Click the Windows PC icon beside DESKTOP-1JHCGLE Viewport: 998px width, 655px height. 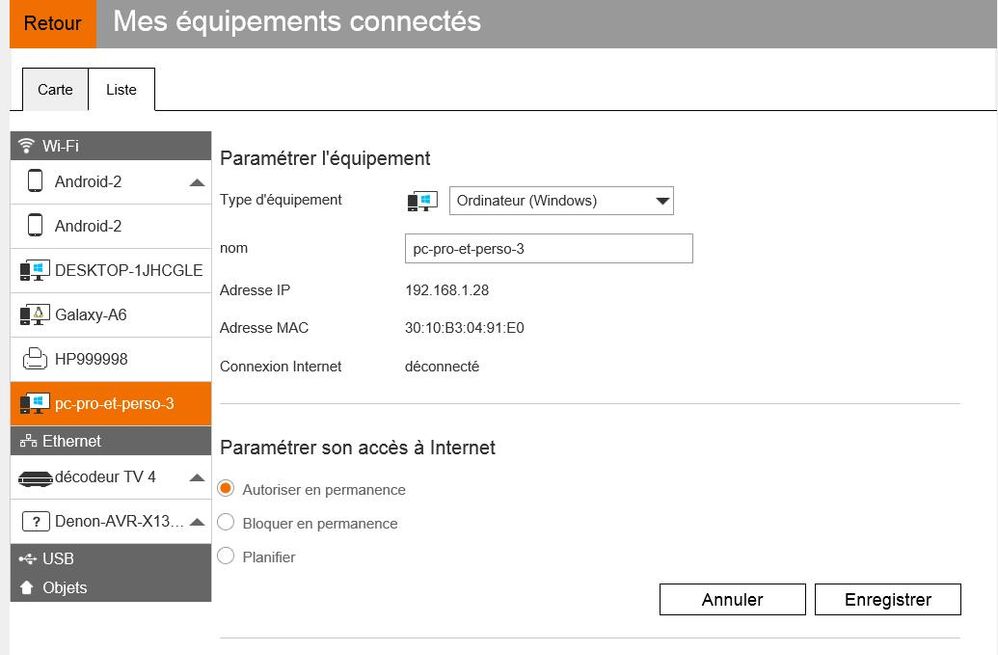[35, 271]
